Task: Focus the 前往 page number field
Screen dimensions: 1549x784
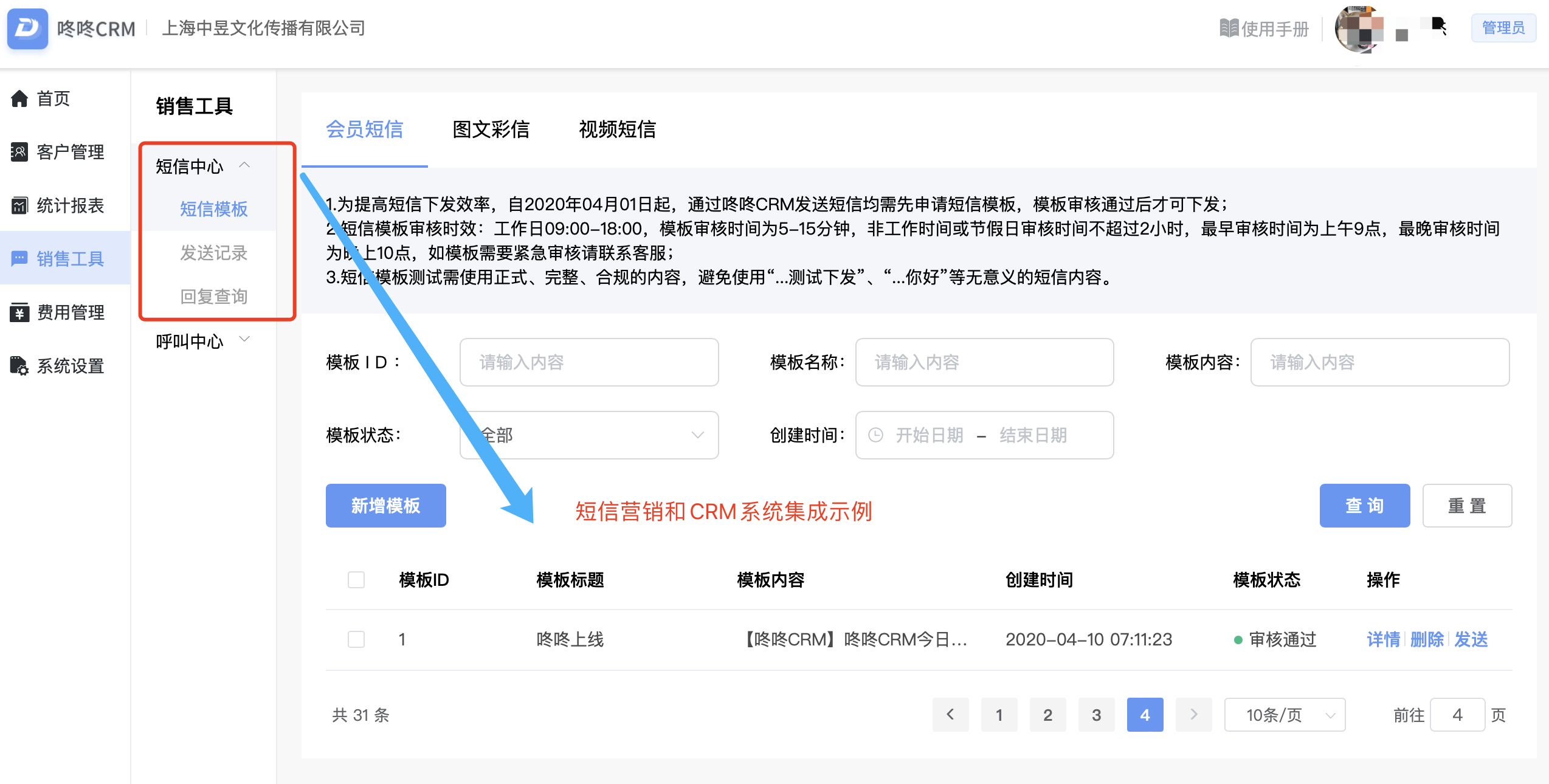Action: tap(1458, 715)
